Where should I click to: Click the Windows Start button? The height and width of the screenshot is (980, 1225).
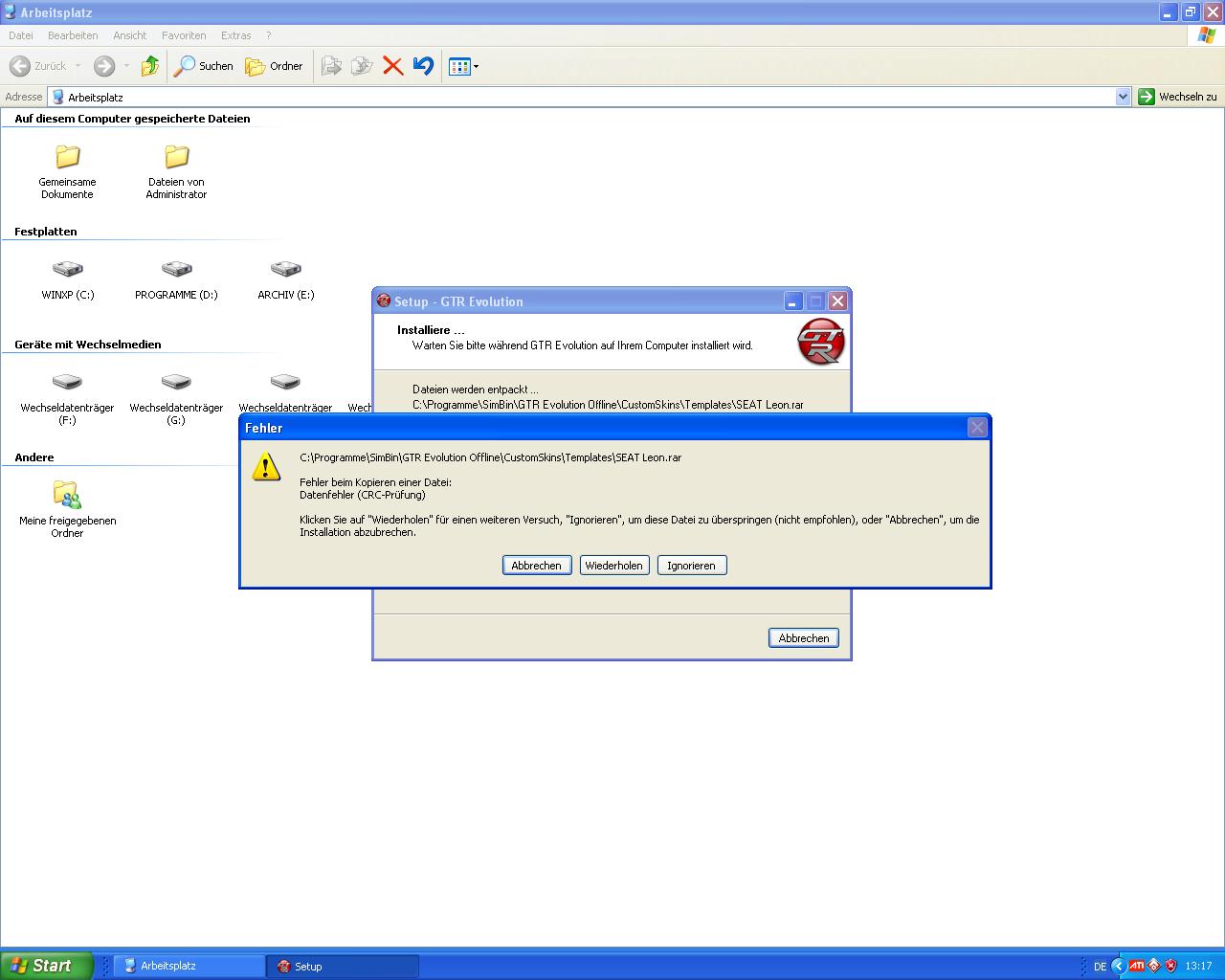click(x=46, y=966)
